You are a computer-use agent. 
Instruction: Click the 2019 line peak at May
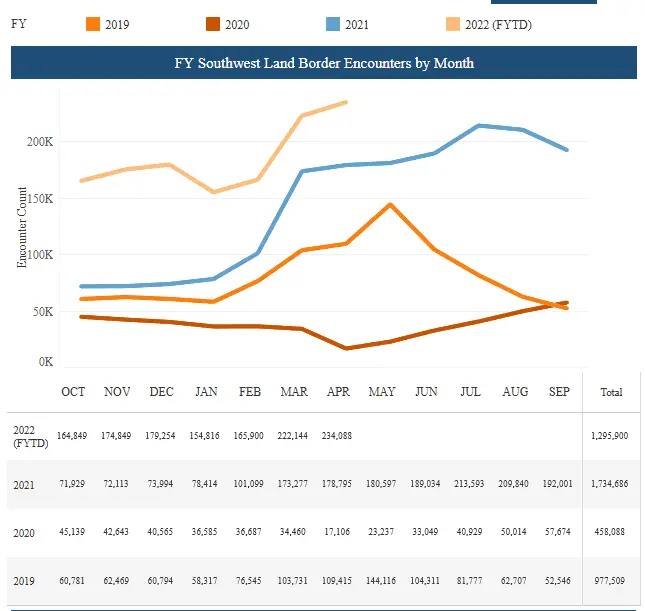point(389,204)
